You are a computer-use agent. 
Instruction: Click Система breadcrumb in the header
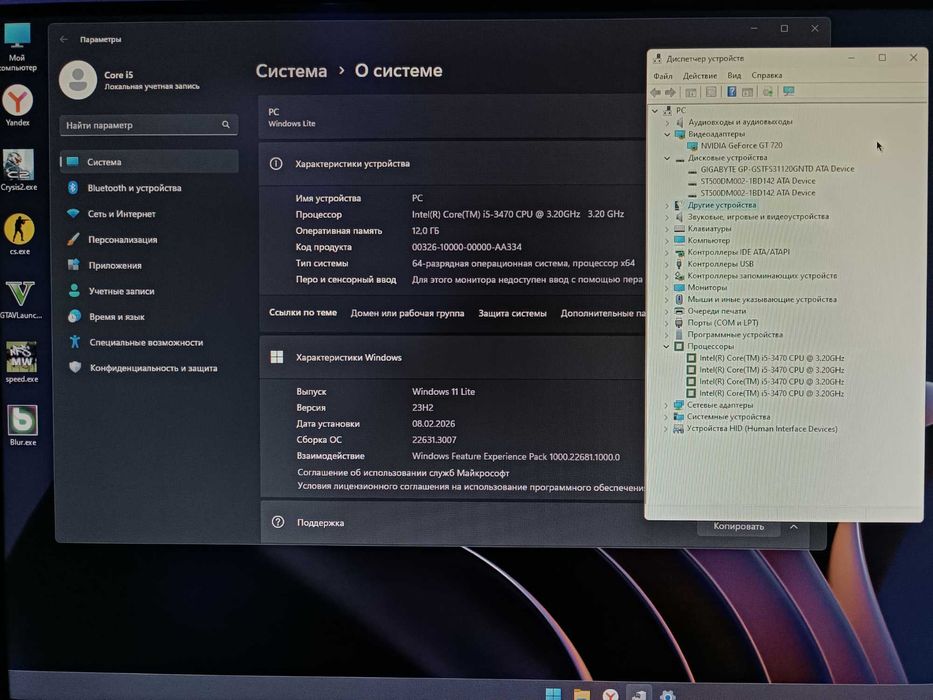coord(291,71)
